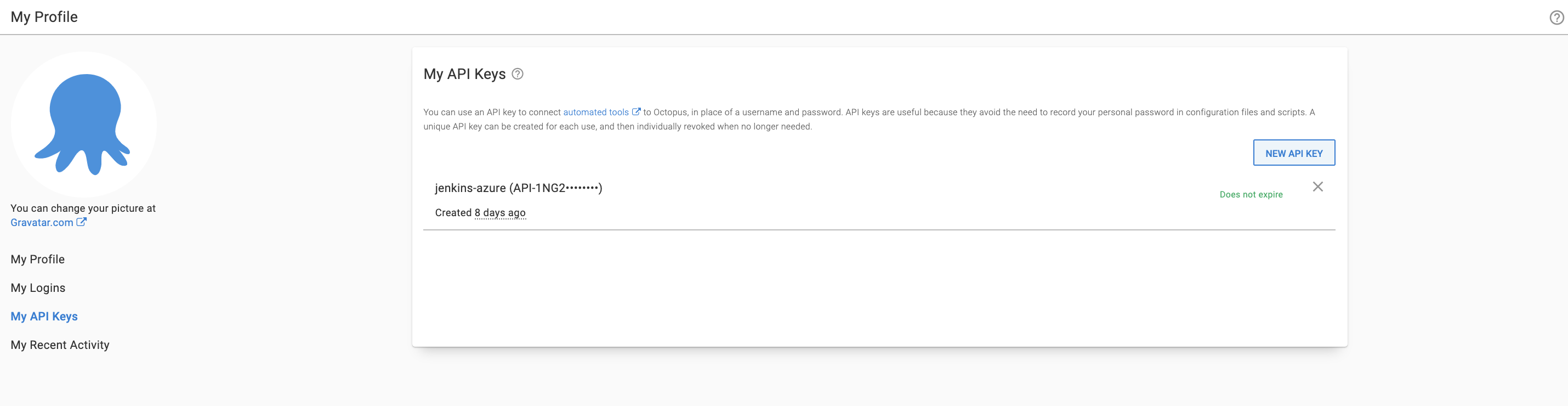Image resolution: width=1568 pixels, height=406 pixels.
Task: Revoke the jenkins-azure key with the X icon
Action: coord(1318,186)
